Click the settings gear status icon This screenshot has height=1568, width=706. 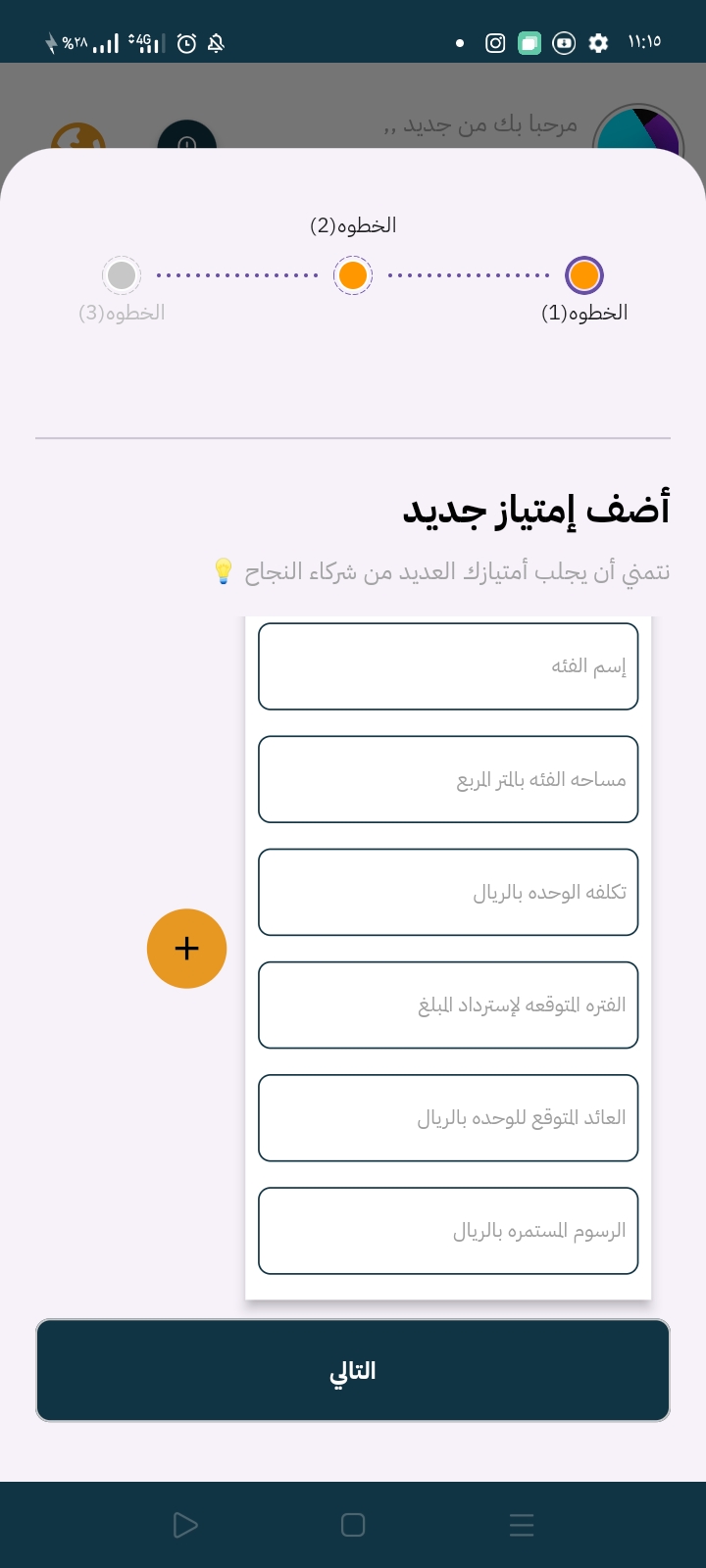(x=598, y=43)
